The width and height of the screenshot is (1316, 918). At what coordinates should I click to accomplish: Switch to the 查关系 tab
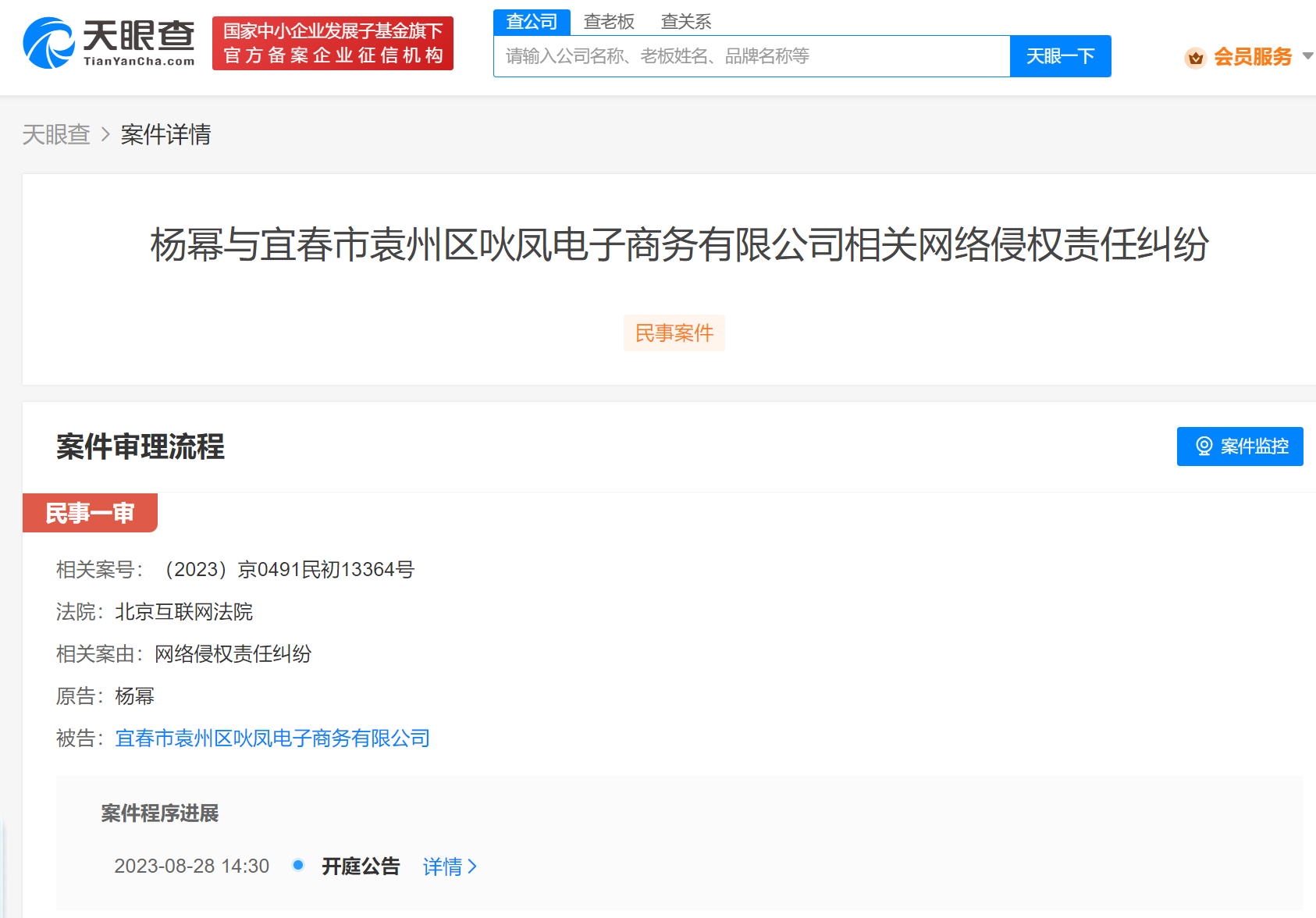(x=685, y=21)
